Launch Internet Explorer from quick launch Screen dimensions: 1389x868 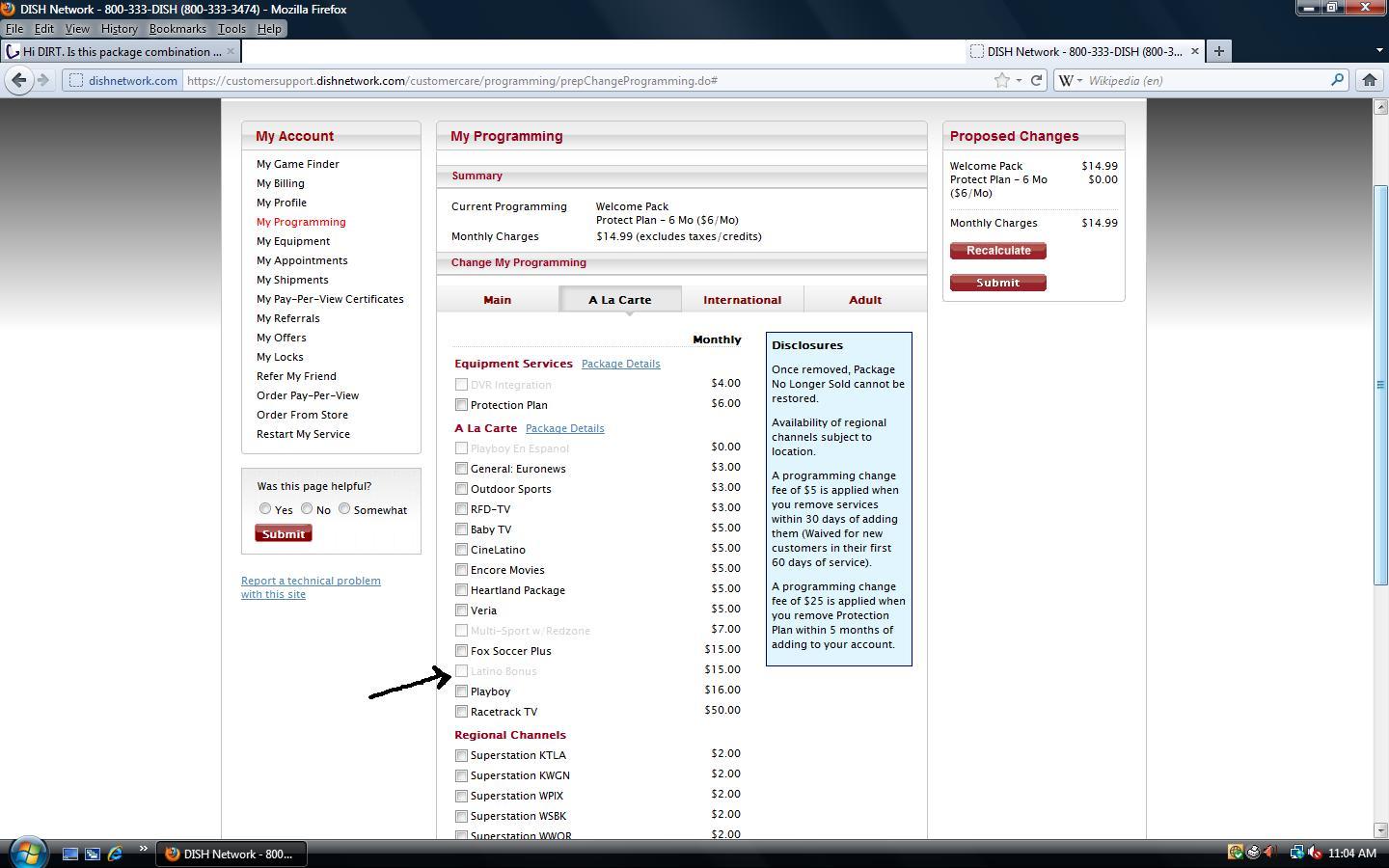pyautogui.click(x=115, y=854)
